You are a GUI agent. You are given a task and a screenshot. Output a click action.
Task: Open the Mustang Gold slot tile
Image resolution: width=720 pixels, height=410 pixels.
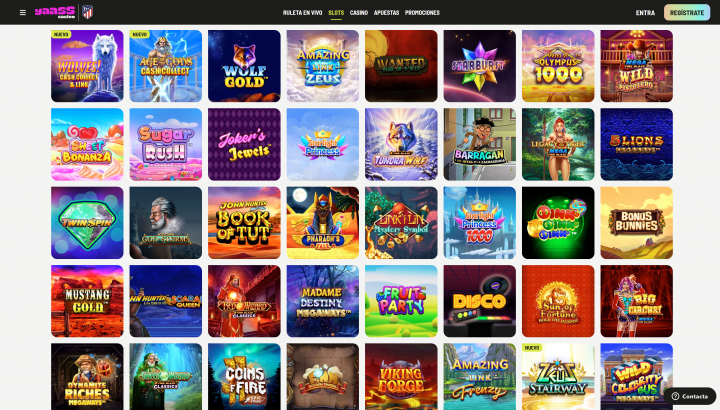(87, 301)
